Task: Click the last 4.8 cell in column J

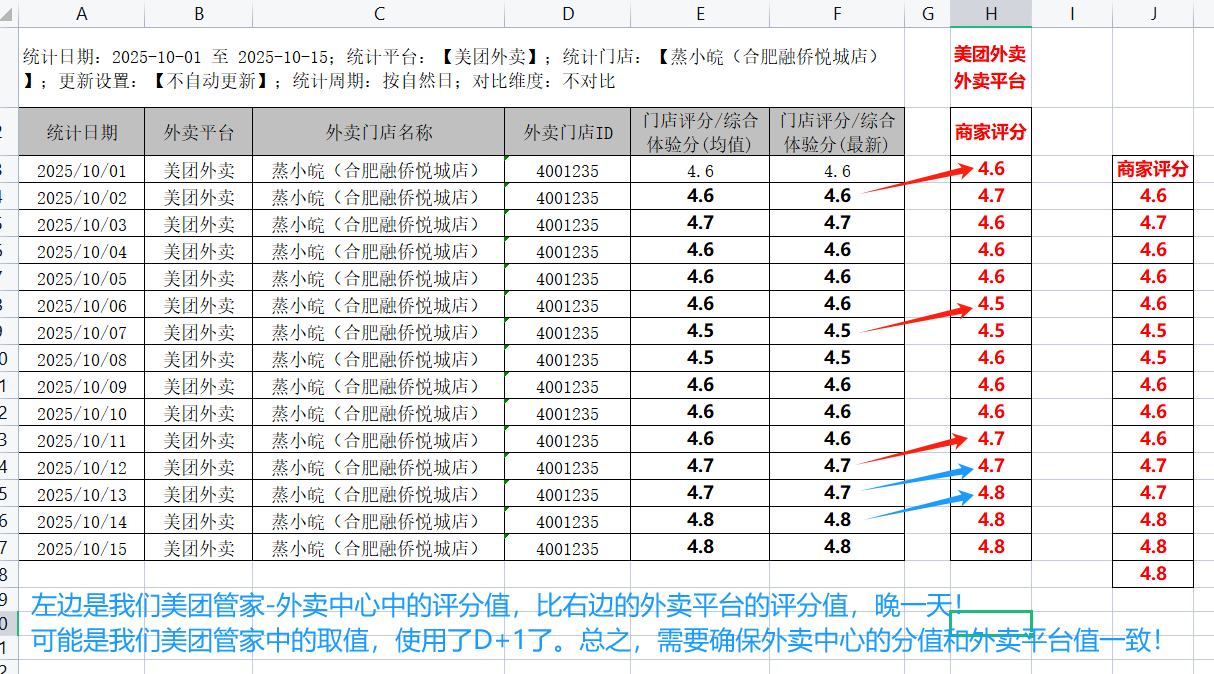Action: click(x=1152, y=574)
